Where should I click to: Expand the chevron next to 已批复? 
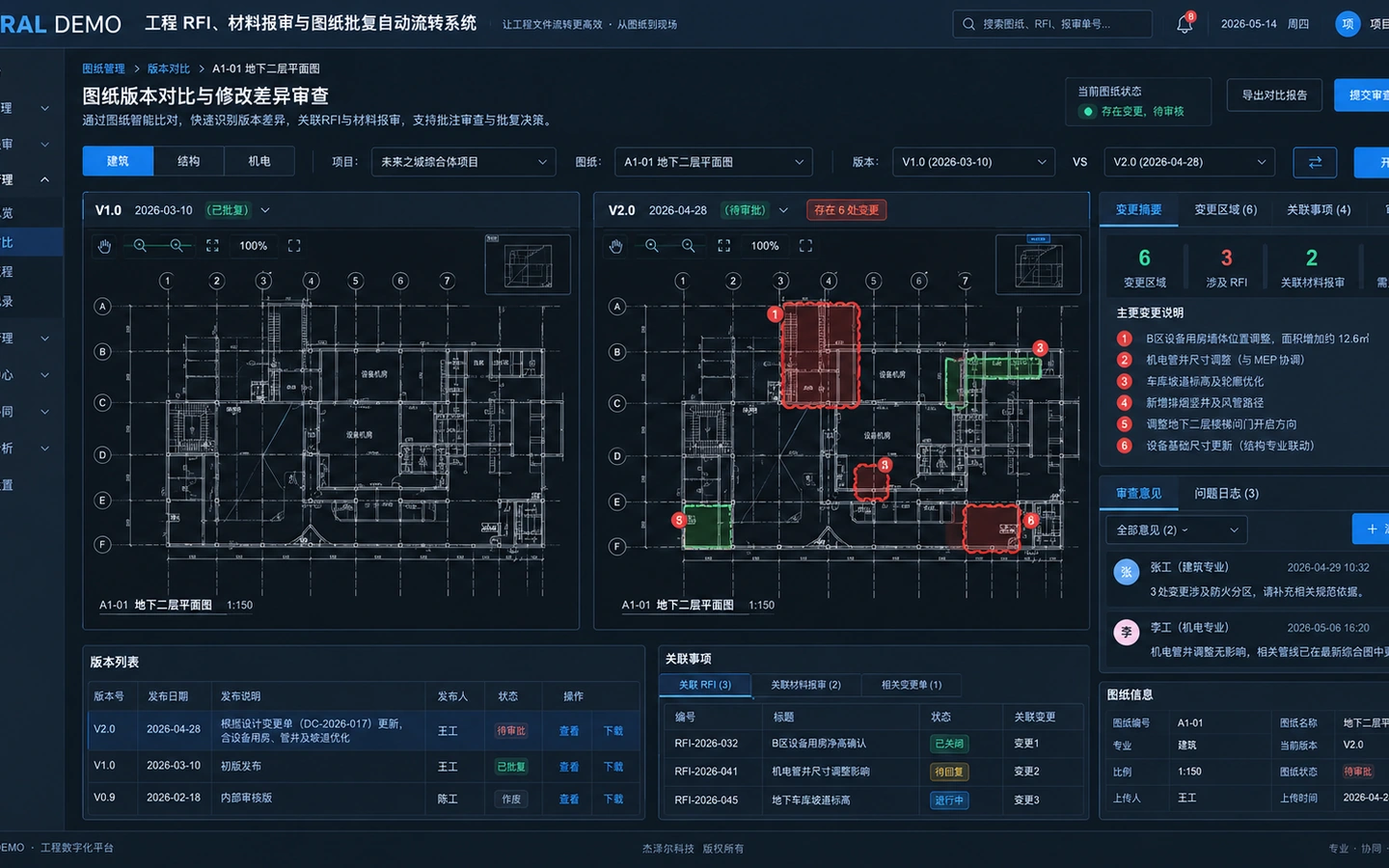point(265,210)
